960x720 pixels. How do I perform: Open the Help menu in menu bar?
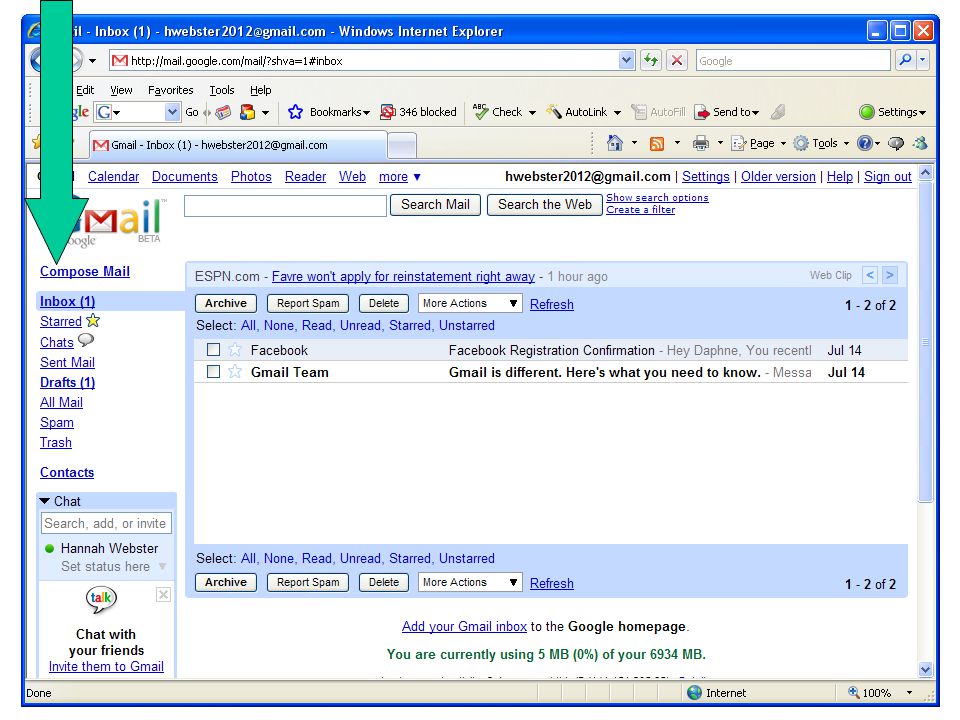pos(260,90)
